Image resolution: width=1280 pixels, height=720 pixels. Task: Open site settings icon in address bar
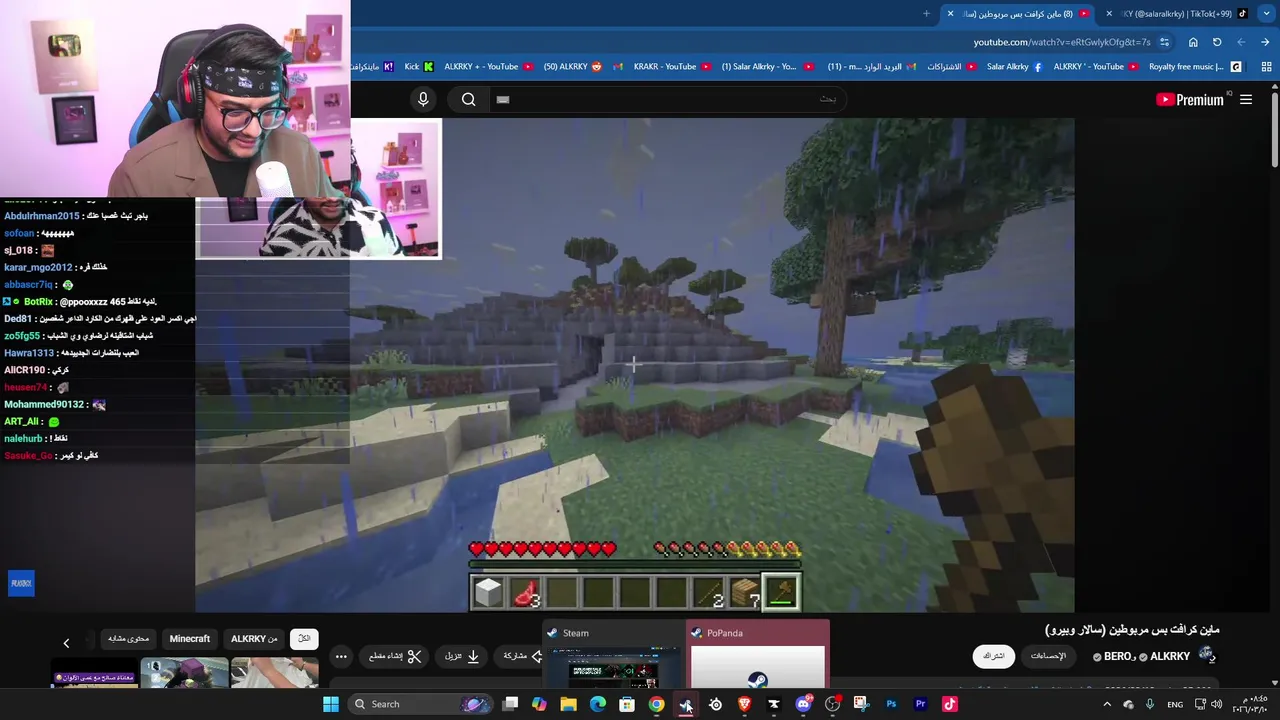pyautogui.click(x=1164, y=42)
